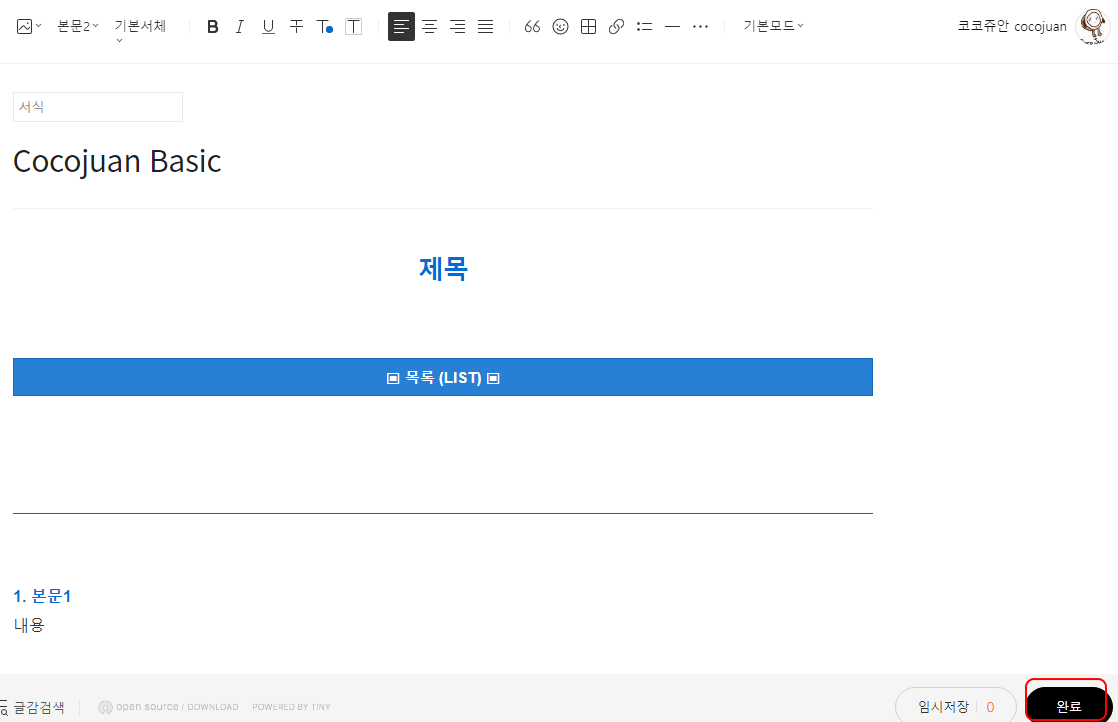Image resolution: width=1118 pixels, height=722 pixels.
Task: Click the 임시저장 draft save button
Action: [943, 707]
